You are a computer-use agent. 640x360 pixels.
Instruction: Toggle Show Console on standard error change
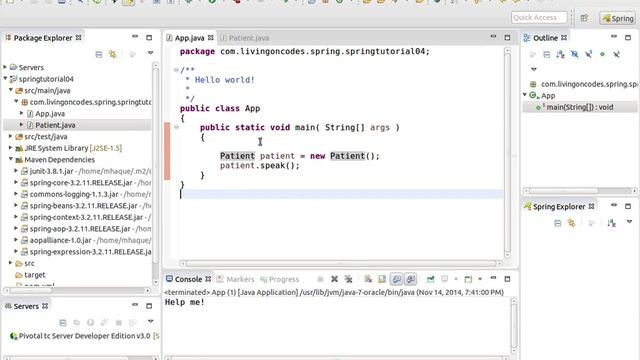[411, 279]
